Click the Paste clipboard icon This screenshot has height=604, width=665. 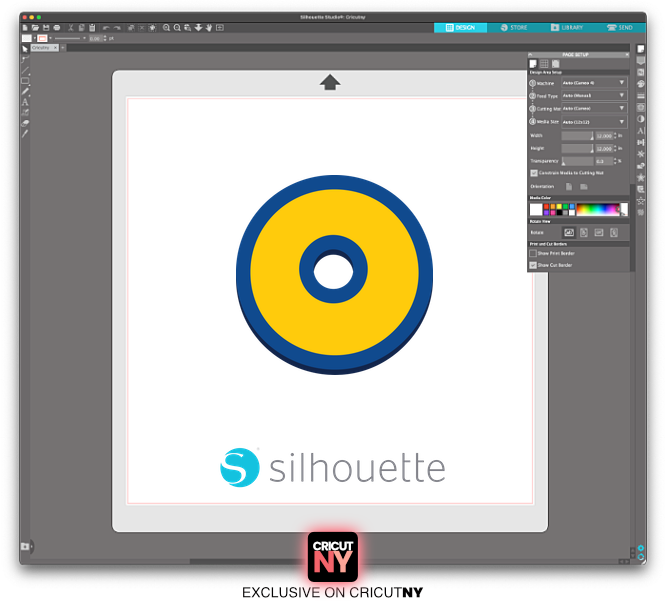pos(92,28)
